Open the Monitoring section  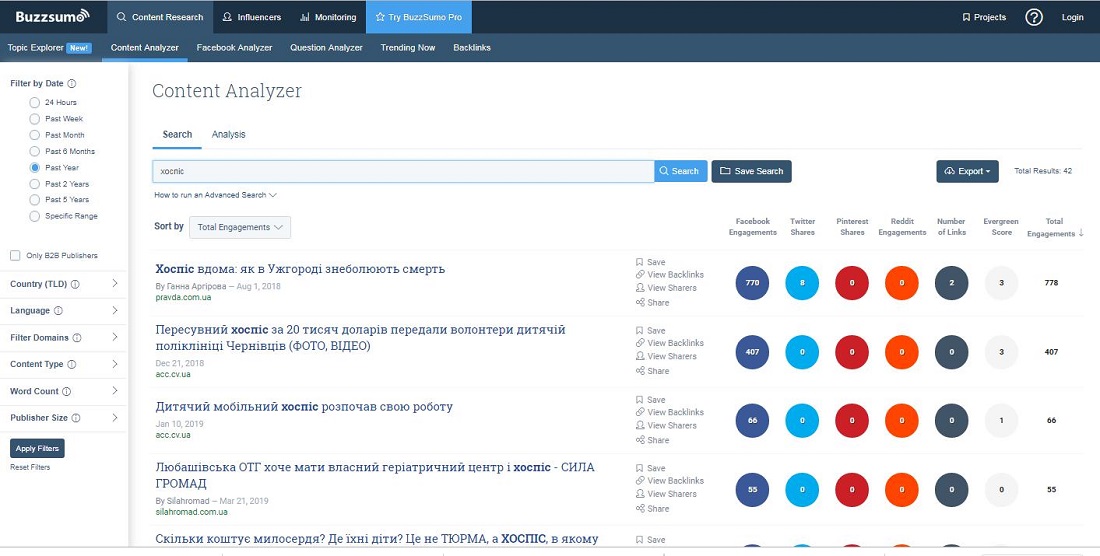[328, 17]
